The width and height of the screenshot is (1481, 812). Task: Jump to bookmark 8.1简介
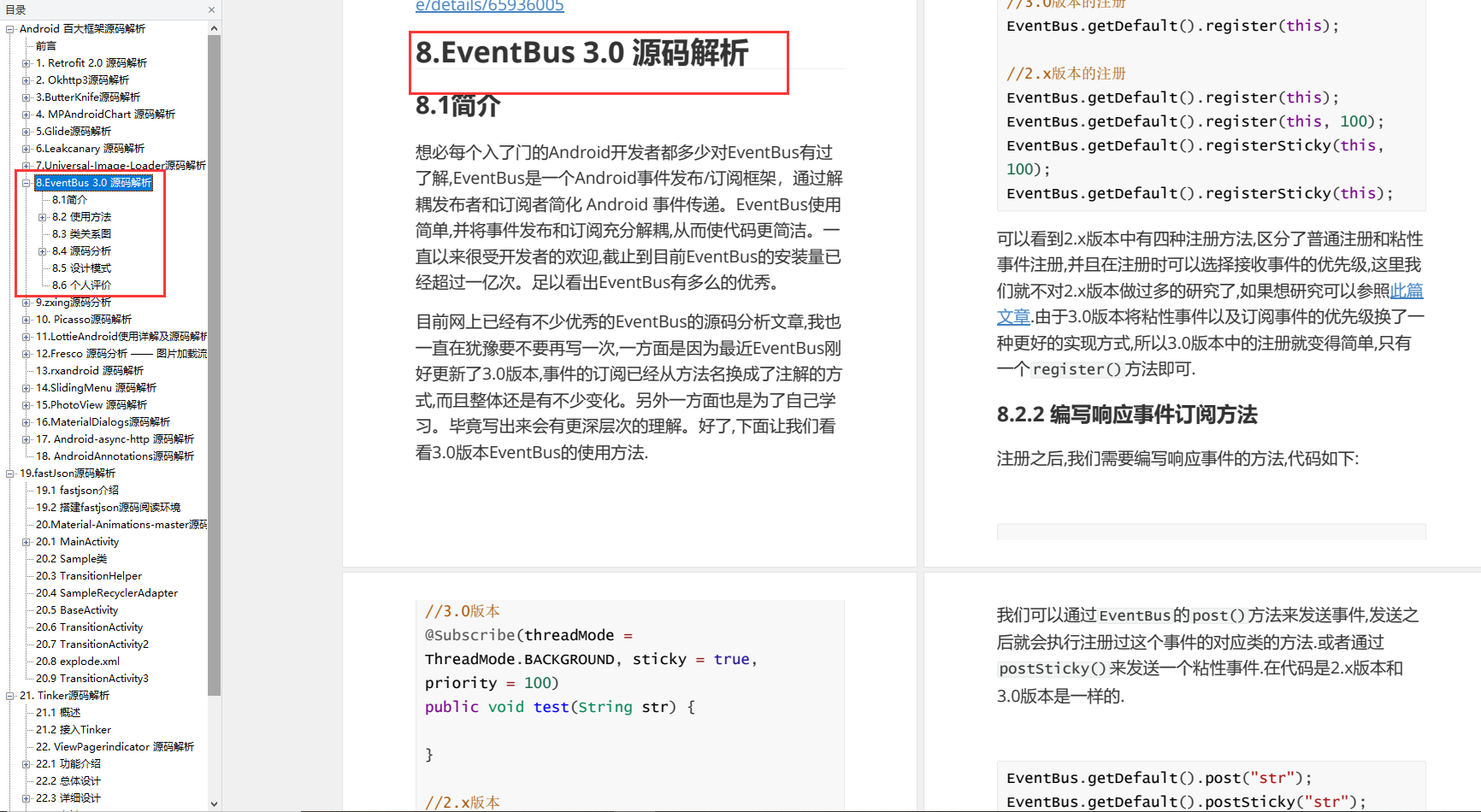69,200
